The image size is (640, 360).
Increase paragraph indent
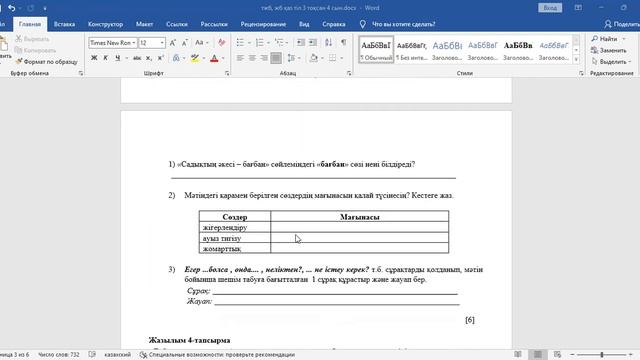coord(313,43)
